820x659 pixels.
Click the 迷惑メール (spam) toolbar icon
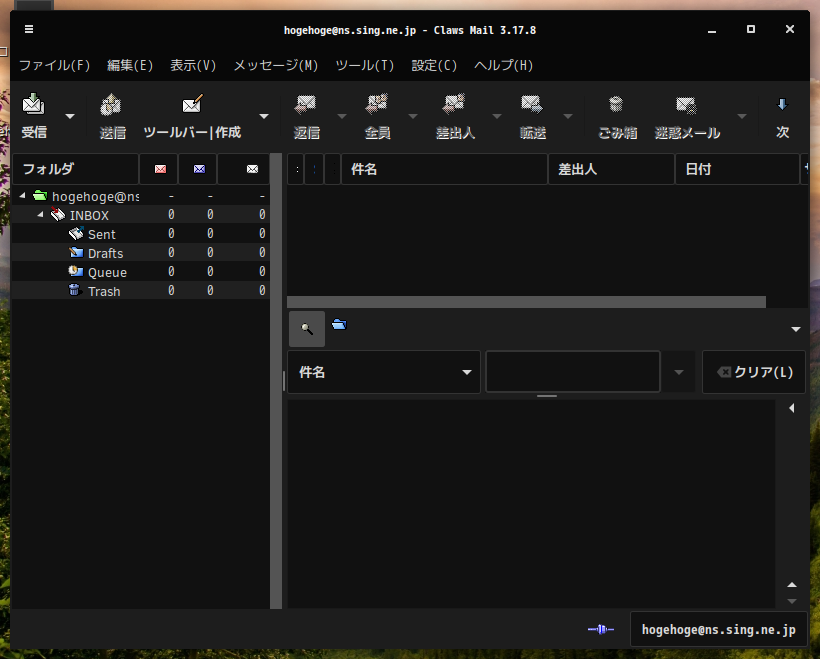687,105
